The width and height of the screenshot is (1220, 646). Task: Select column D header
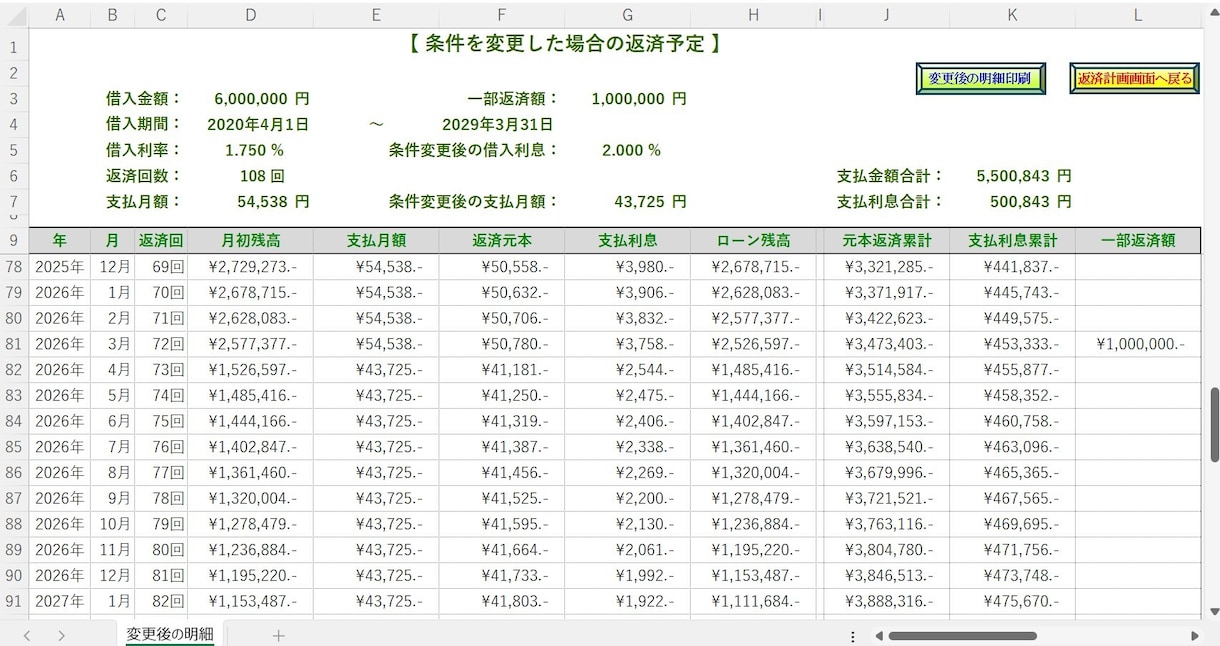click(x=250, y=14)
